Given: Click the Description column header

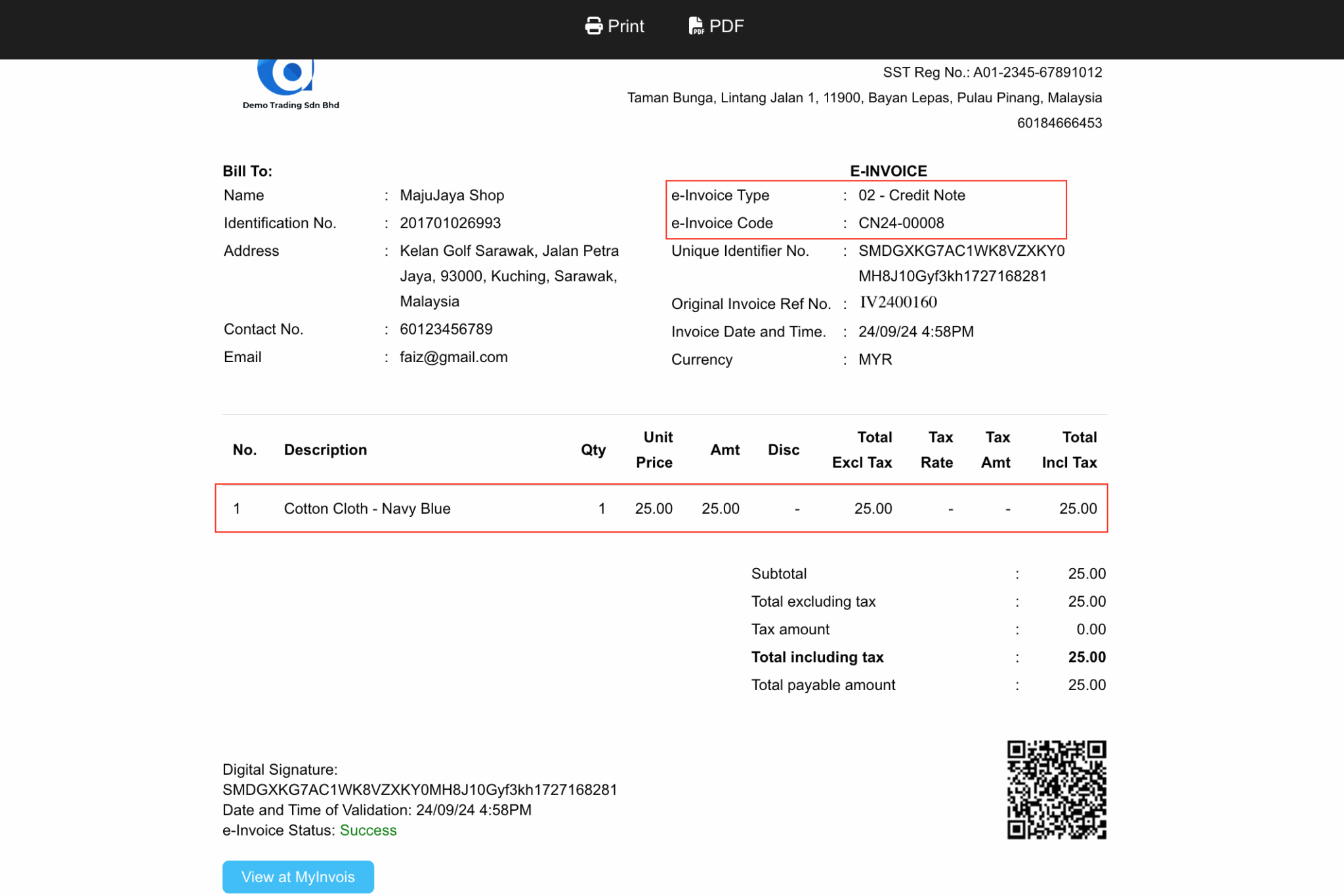Looking at the screenshot, I should [325, 450].
